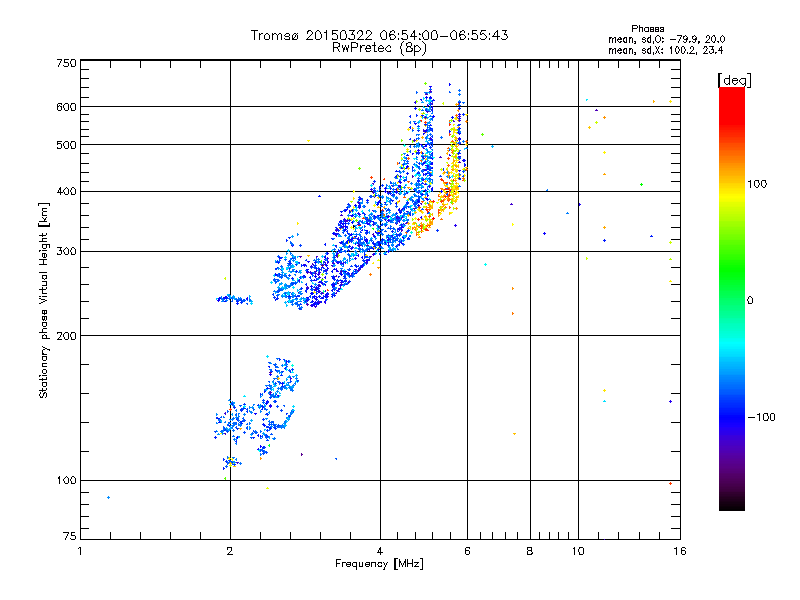Click the x-axis tick label '8'
Viewport: 800px width, 600px height.
tap(530, 551)
